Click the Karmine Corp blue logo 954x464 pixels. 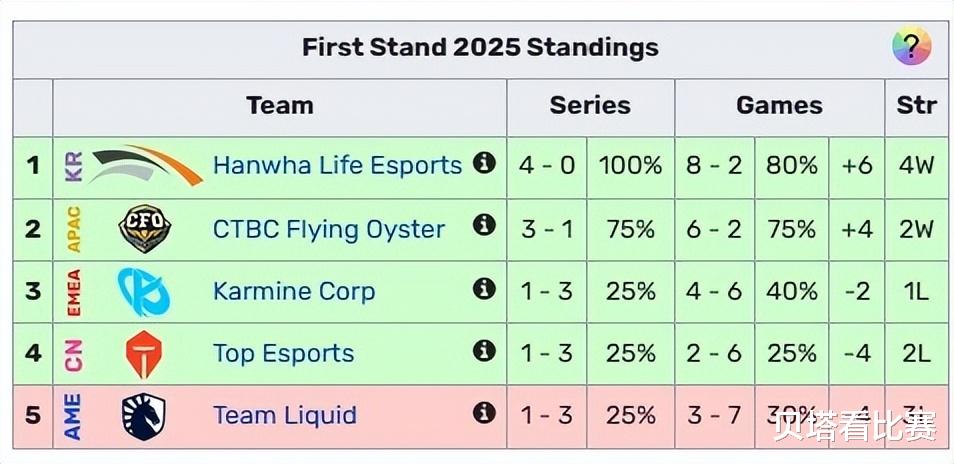(144, 292)
